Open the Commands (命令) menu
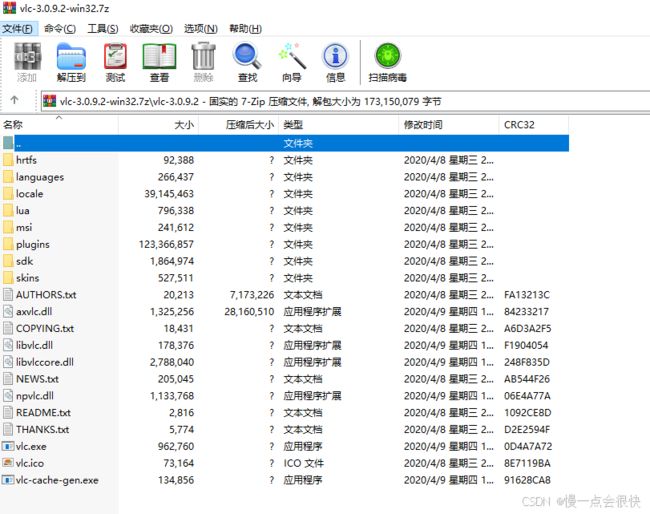650x514 pixels. [60, 29]
